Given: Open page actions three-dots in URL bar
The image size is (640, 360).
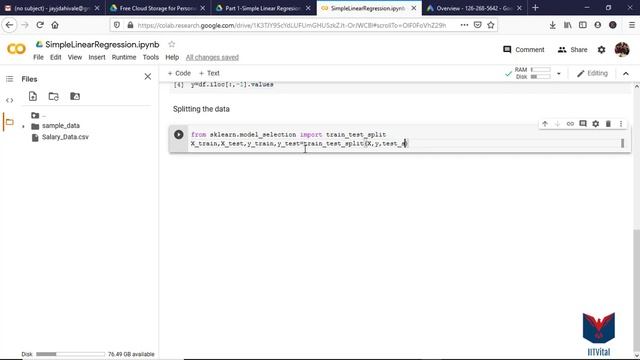Looking at the screenshot, I should point(464,25).
